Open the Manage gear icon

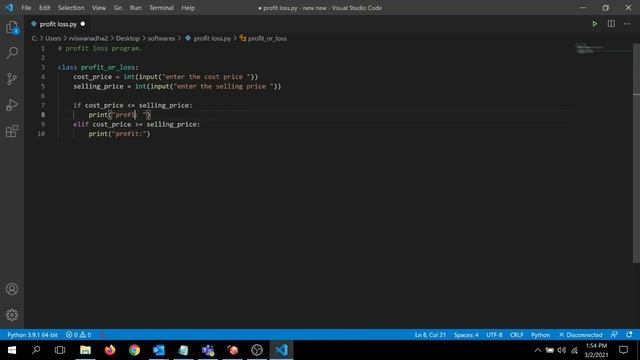coord(12,315)
